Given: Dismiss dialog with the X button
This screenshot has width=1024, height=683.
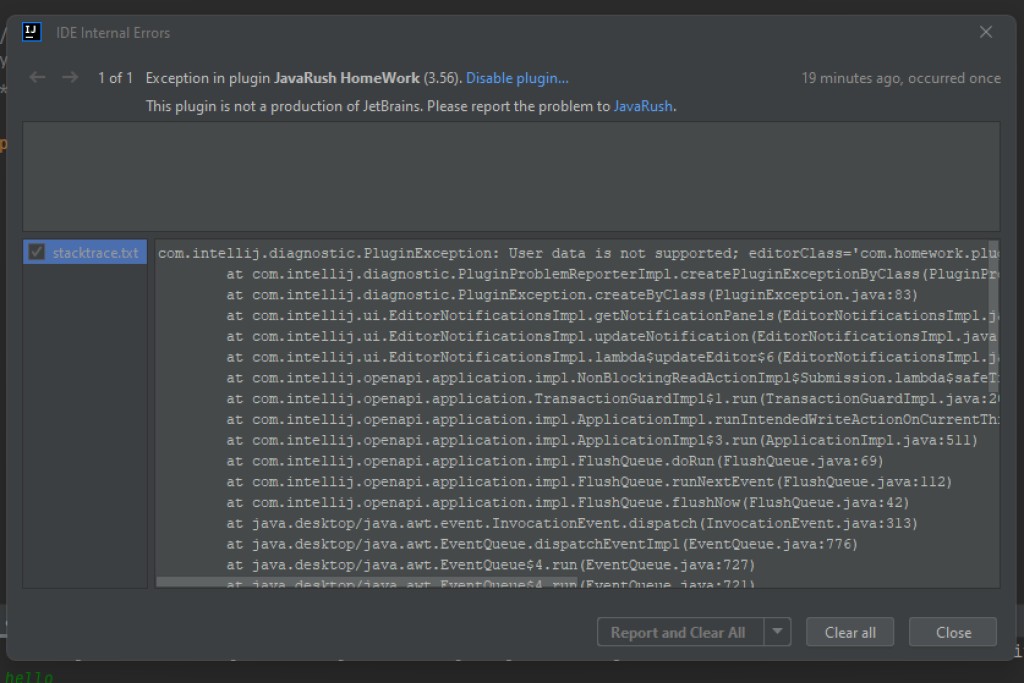Looking at the screenshot, I should pyautogui.click(x=985, y=31).
